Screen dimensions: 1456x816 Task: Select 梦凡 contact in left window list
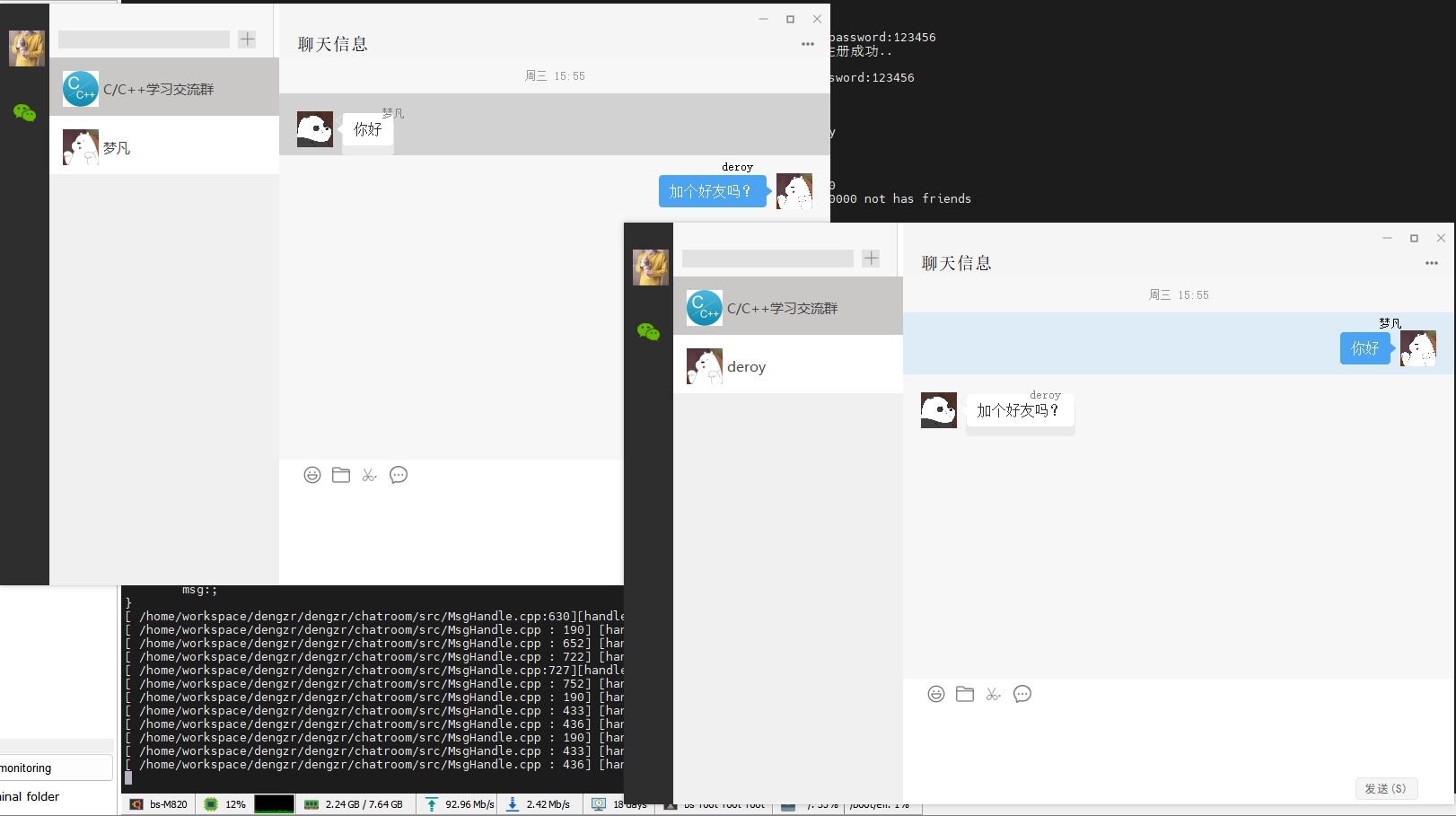click(x=164, y=145)
